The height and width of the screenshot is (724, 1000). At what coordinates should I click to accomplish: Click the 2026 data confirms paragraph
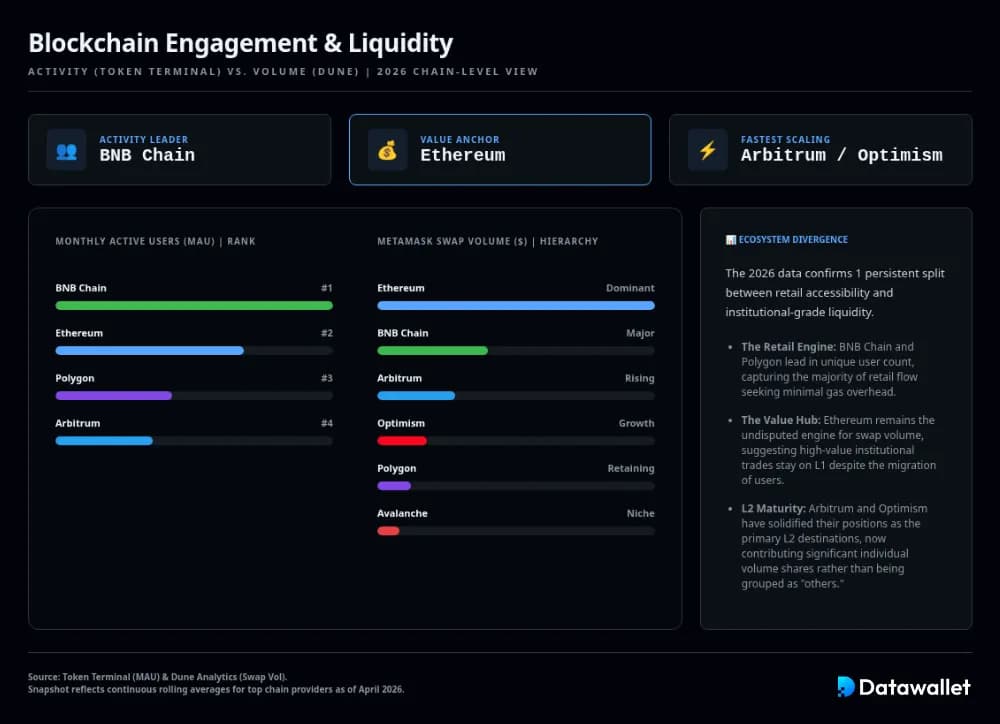click(x=835, y=293)
